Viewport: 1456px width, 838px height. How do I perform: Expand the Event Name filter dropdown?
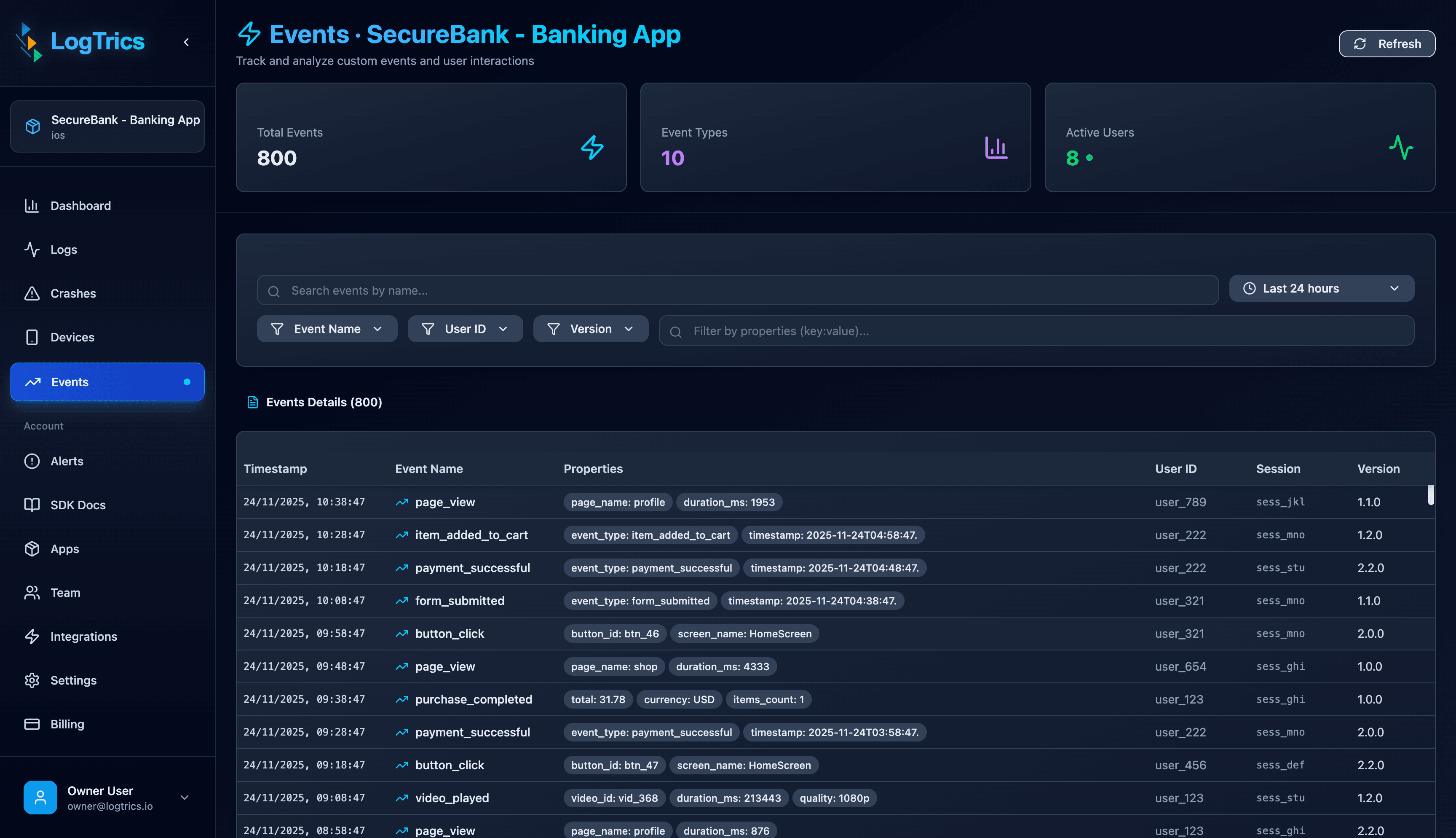pos(327,329)
